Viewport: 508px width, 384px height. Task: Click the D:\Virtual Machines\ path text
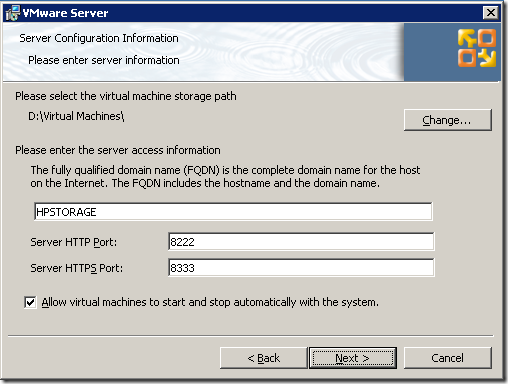(76, 116)
